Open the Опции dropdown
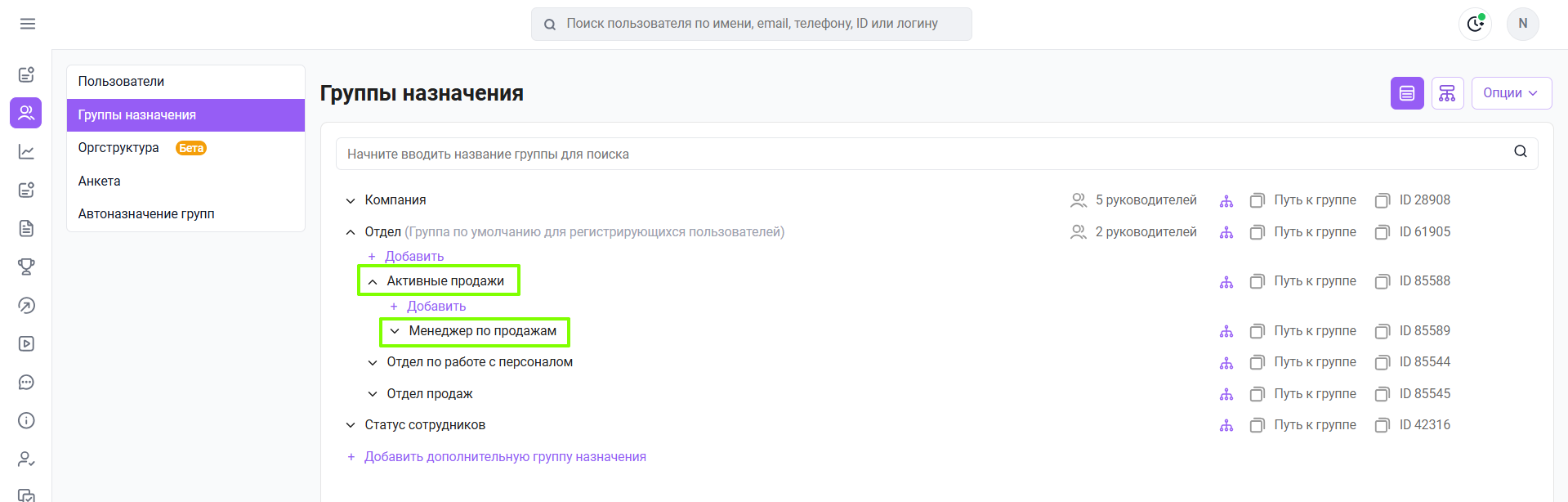Image resolution: width=1568 pixels, height=502 pixels. click(x=1512, y=93)
